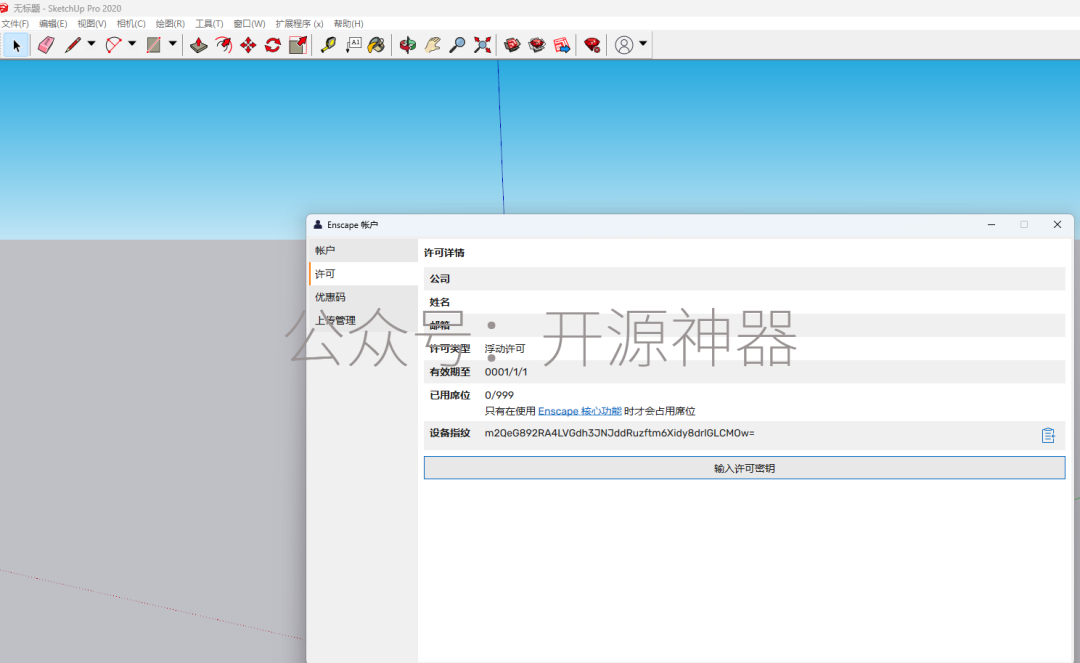Screen dimensions: 1080x663
Task: Open the 视图(V) menu
Action: [x=92, y=23]
